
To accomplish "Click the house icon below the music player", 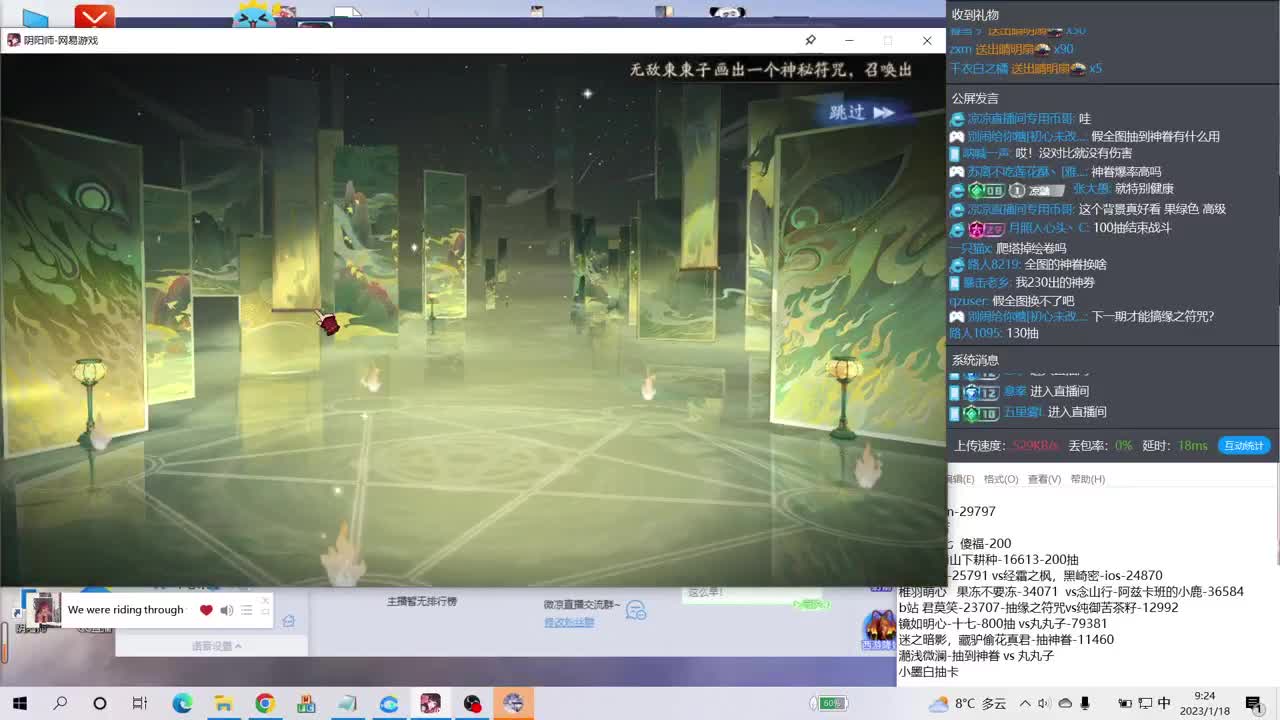I will point(288,621).
